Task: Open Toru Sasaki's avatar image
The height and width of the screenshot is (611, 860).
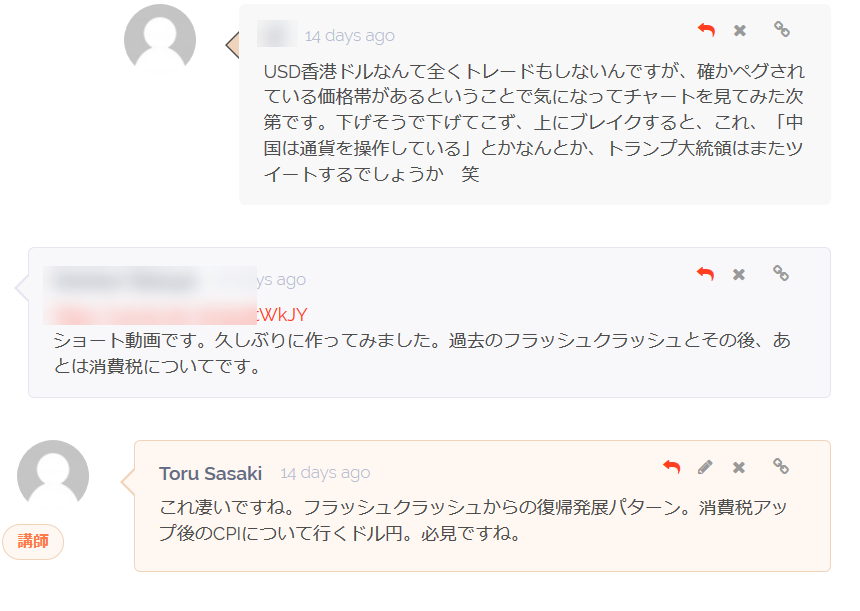Action: [53, 476]
